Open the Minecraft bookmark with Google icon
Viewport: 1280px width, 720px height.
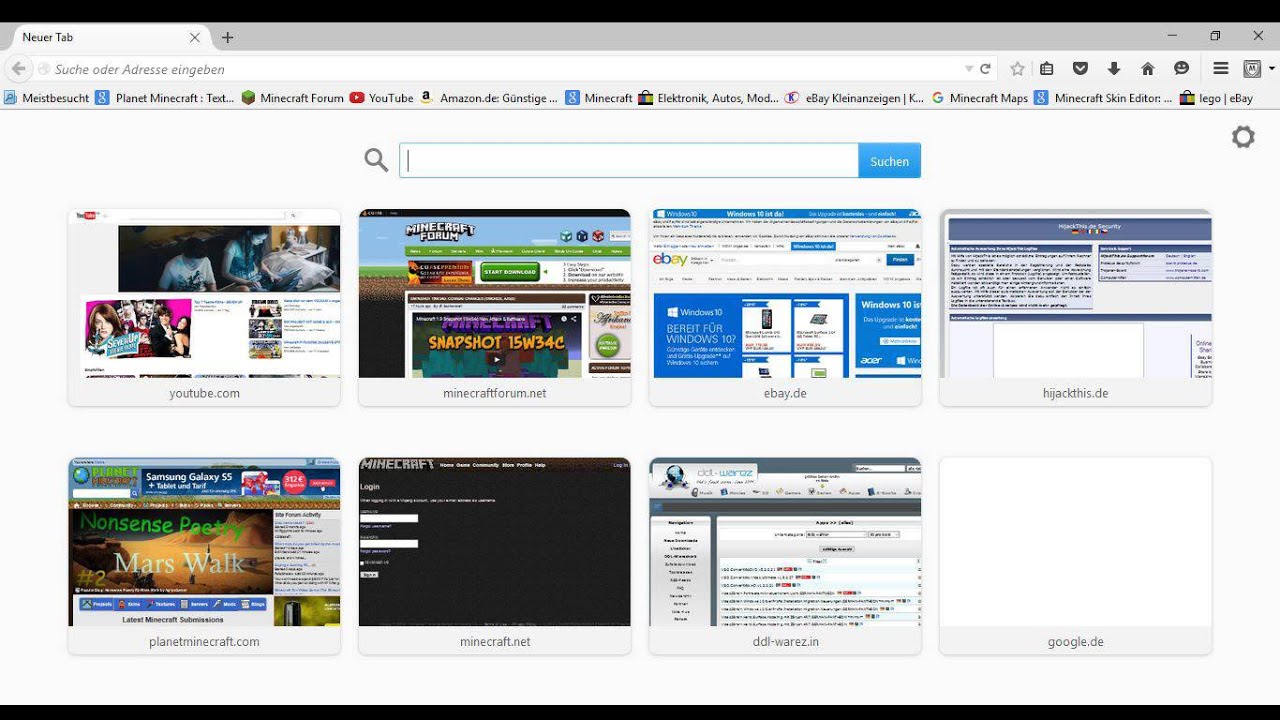599,98
